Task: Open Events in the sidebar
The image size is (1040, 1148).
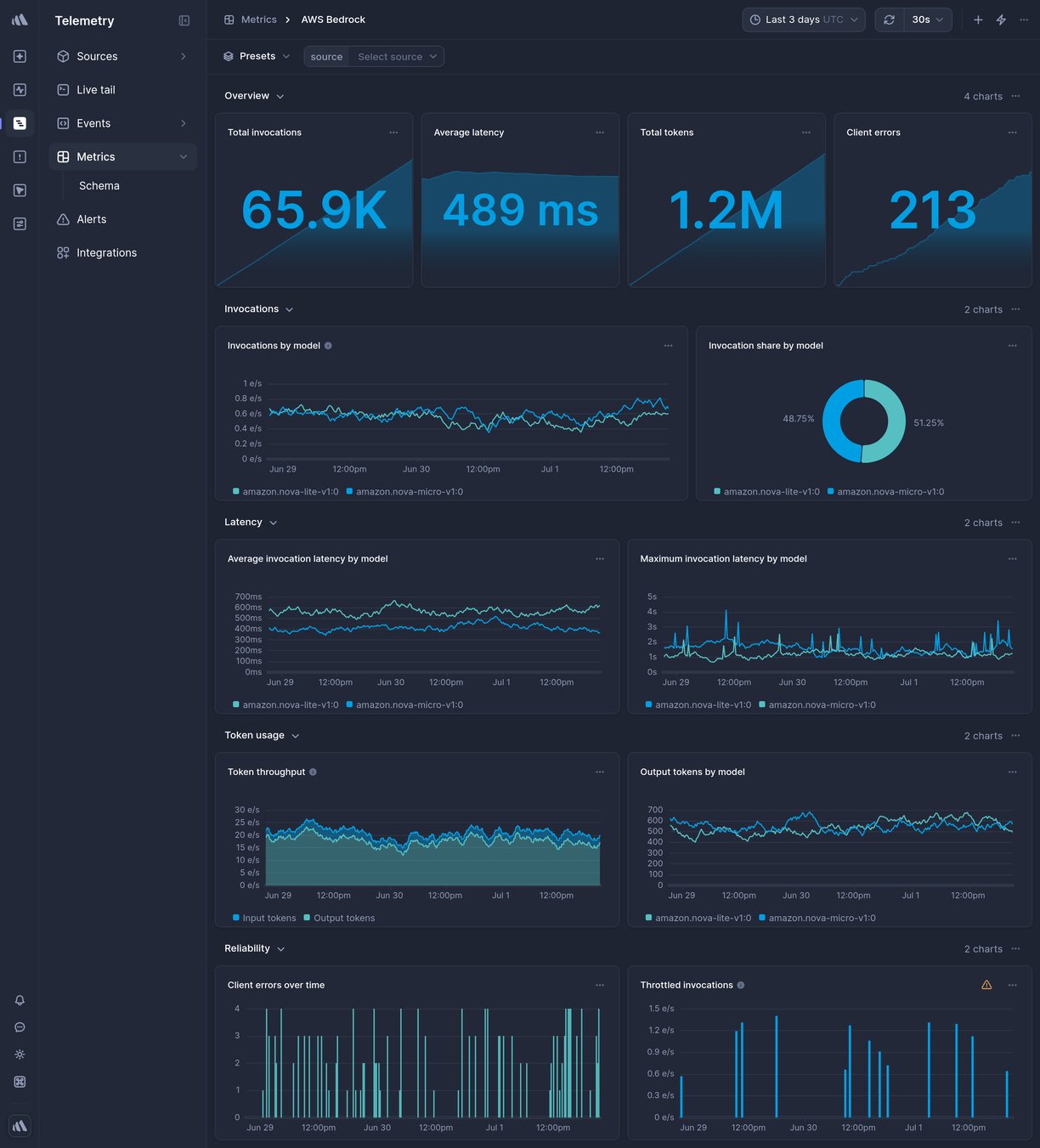Action: click(x=122, y=123)
